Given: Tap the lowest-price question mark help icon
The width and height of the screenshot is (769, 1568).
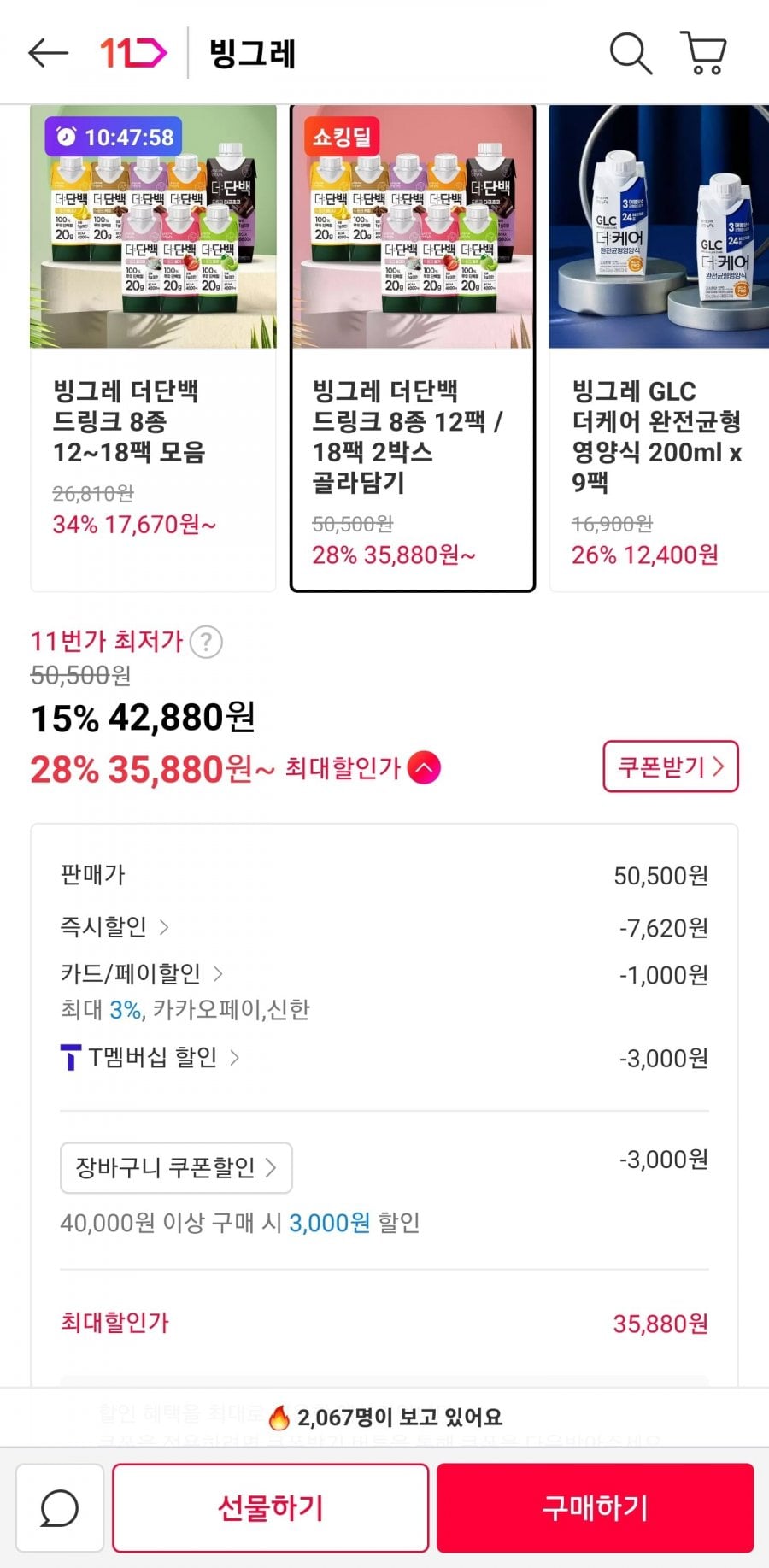Looking at the screenshot, I should pyautogui.click(x=206, y=641).
